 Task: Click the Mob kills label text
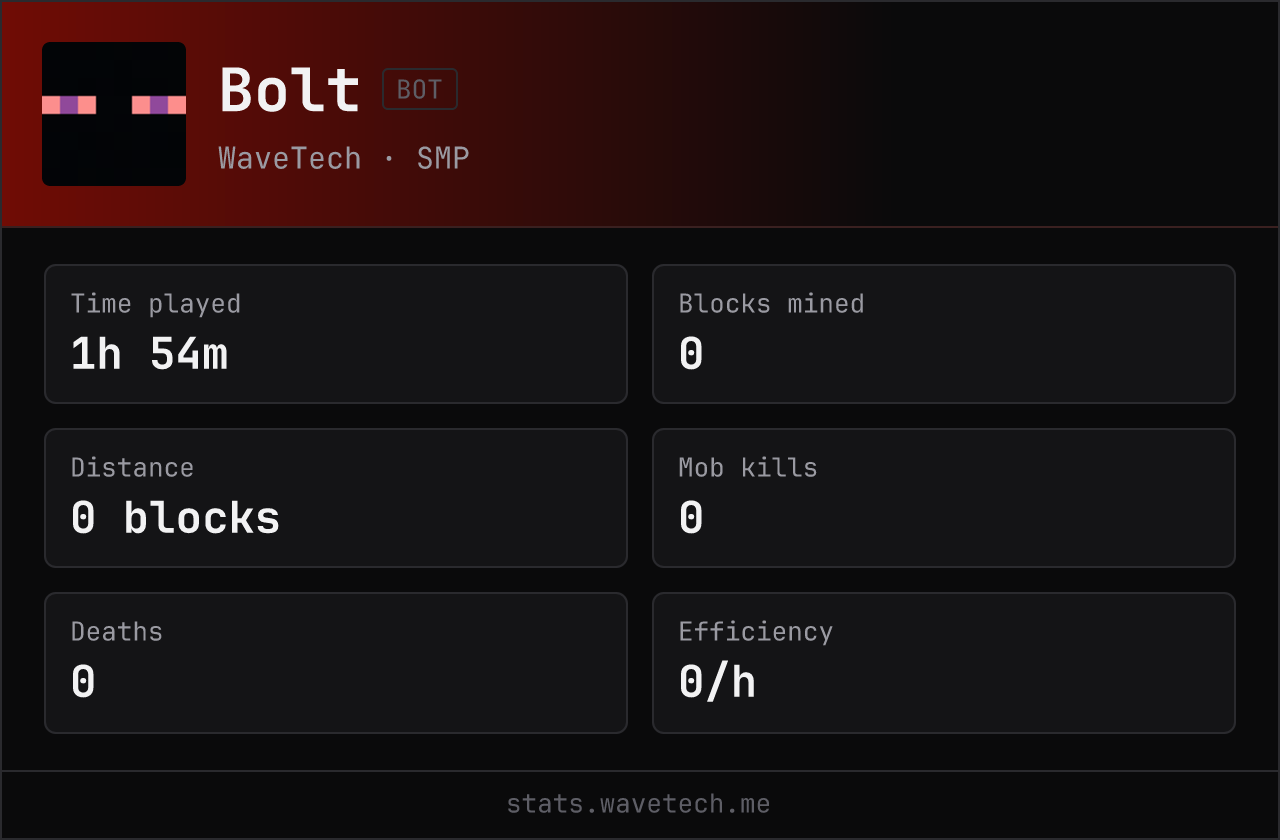point(748,468)
